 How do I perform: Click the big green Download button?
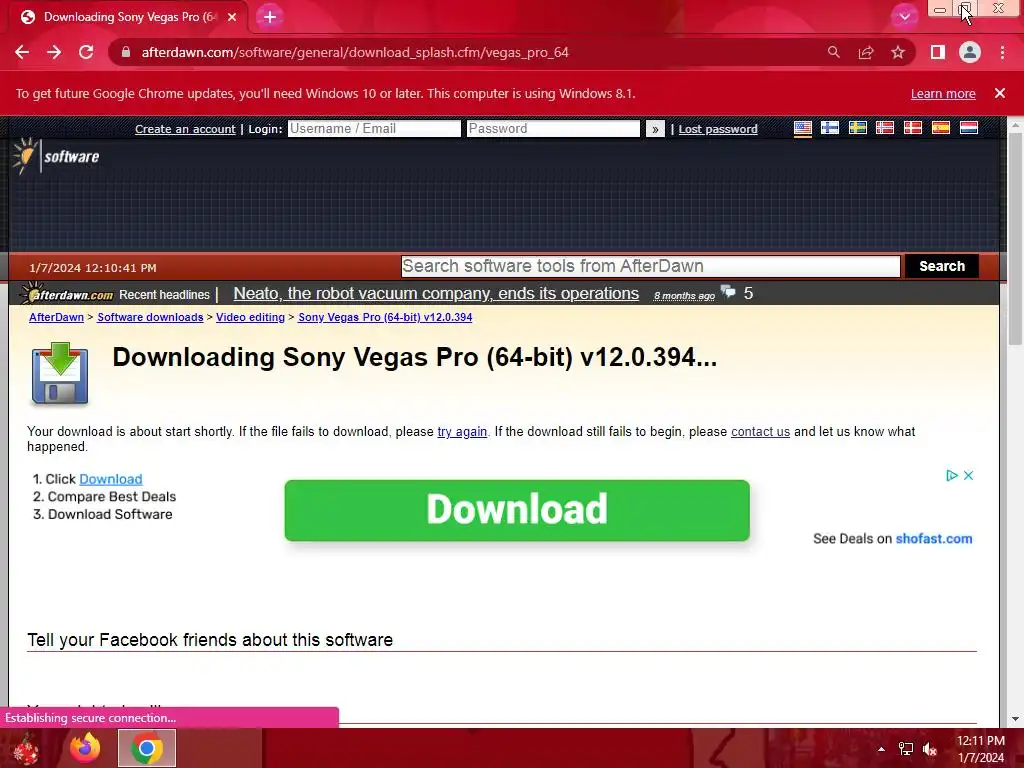pyautogui.click(x=517, y=510)
